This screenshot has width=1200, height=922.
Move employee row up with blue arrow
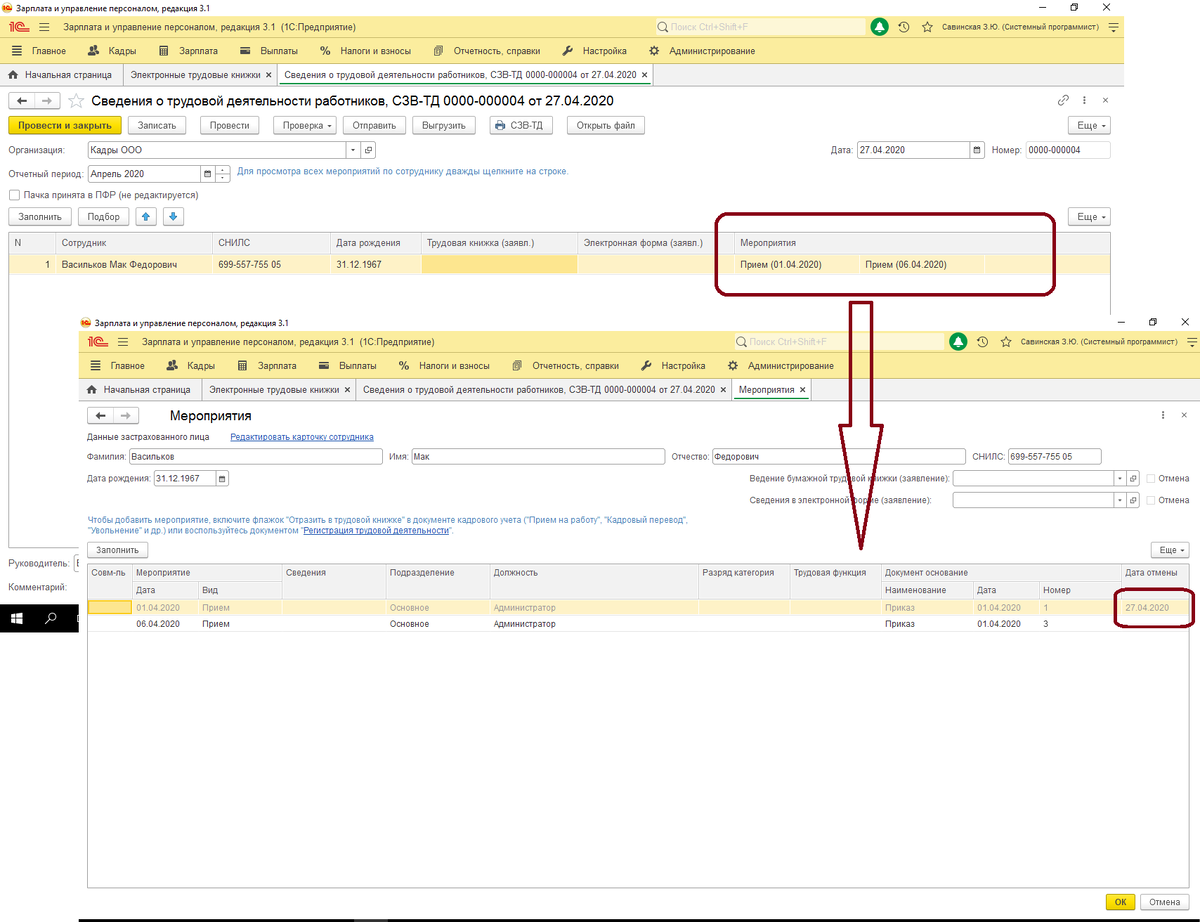coord(146,216)
